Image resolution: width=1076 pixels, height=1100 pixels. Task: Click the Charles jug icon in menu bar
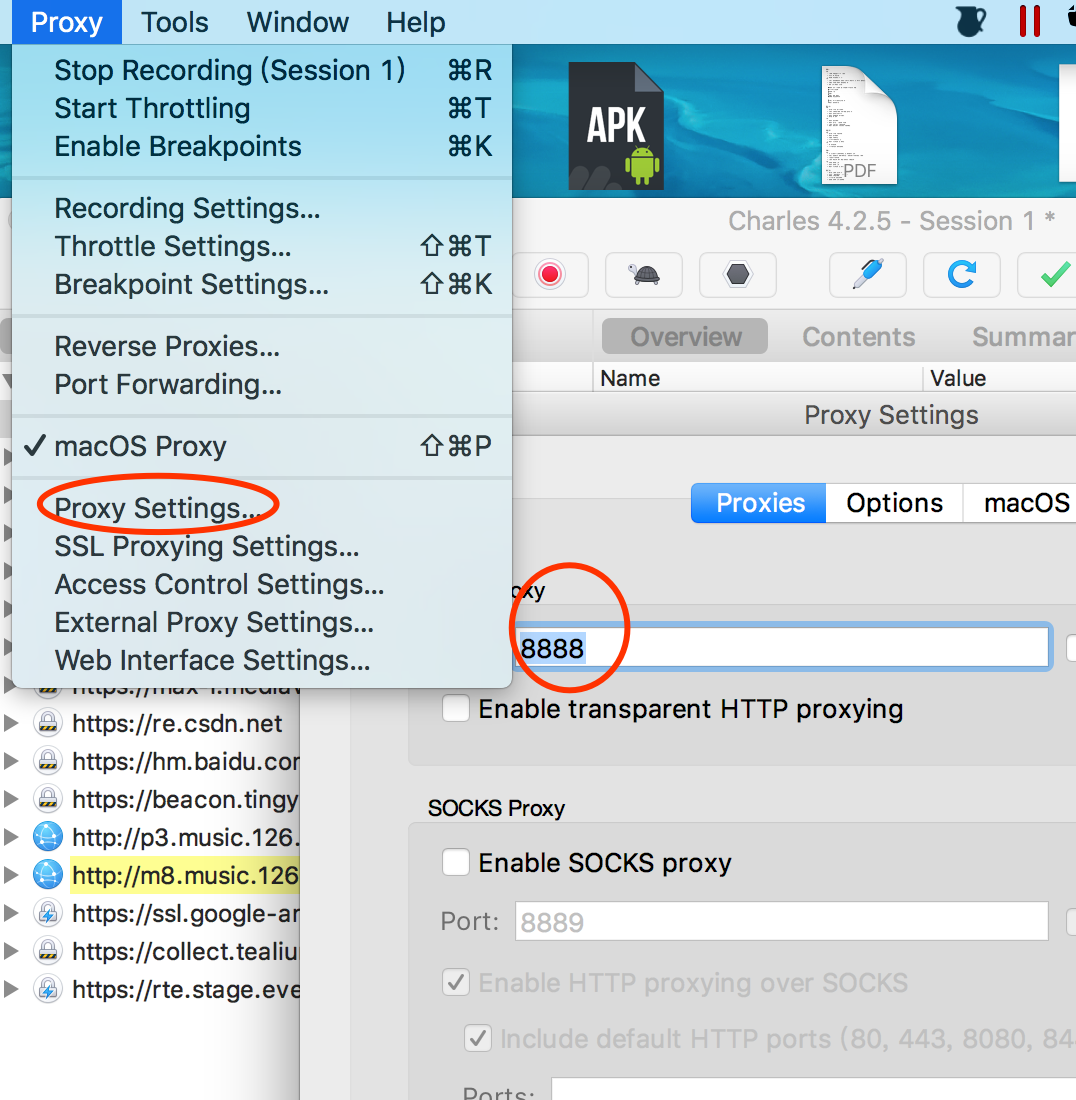(x=971, y=21)
